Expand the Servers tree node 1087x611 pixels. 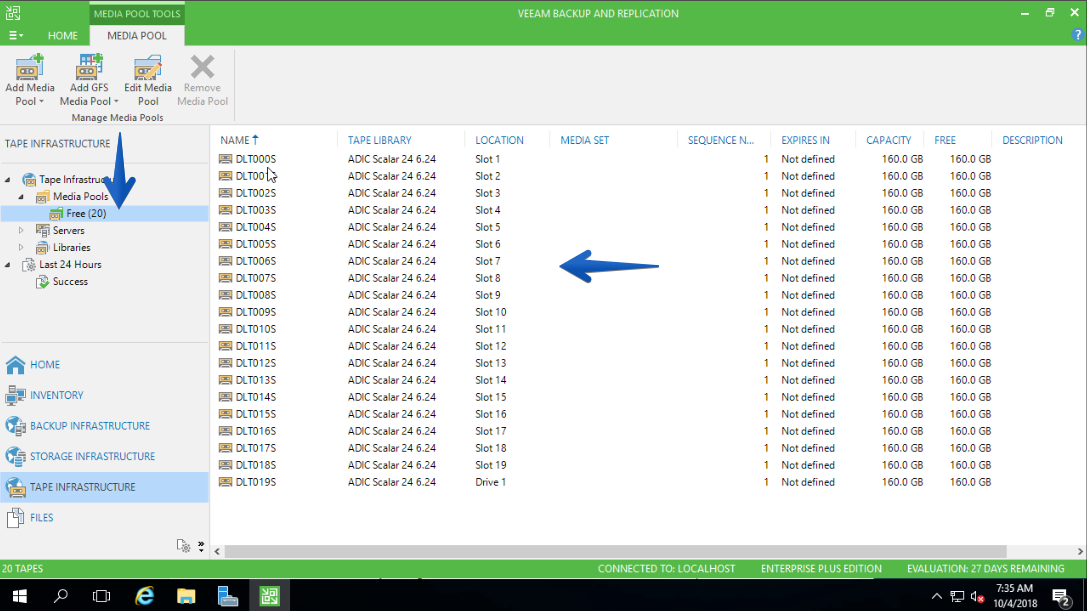21,230
